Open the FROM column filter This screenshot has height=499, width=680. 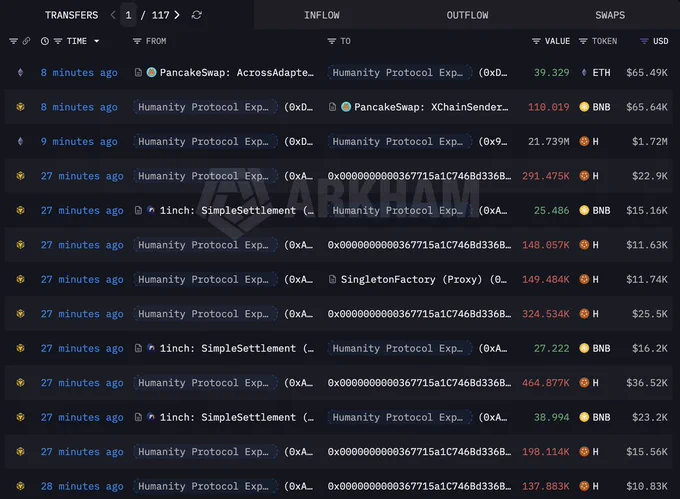coord(137,41)
